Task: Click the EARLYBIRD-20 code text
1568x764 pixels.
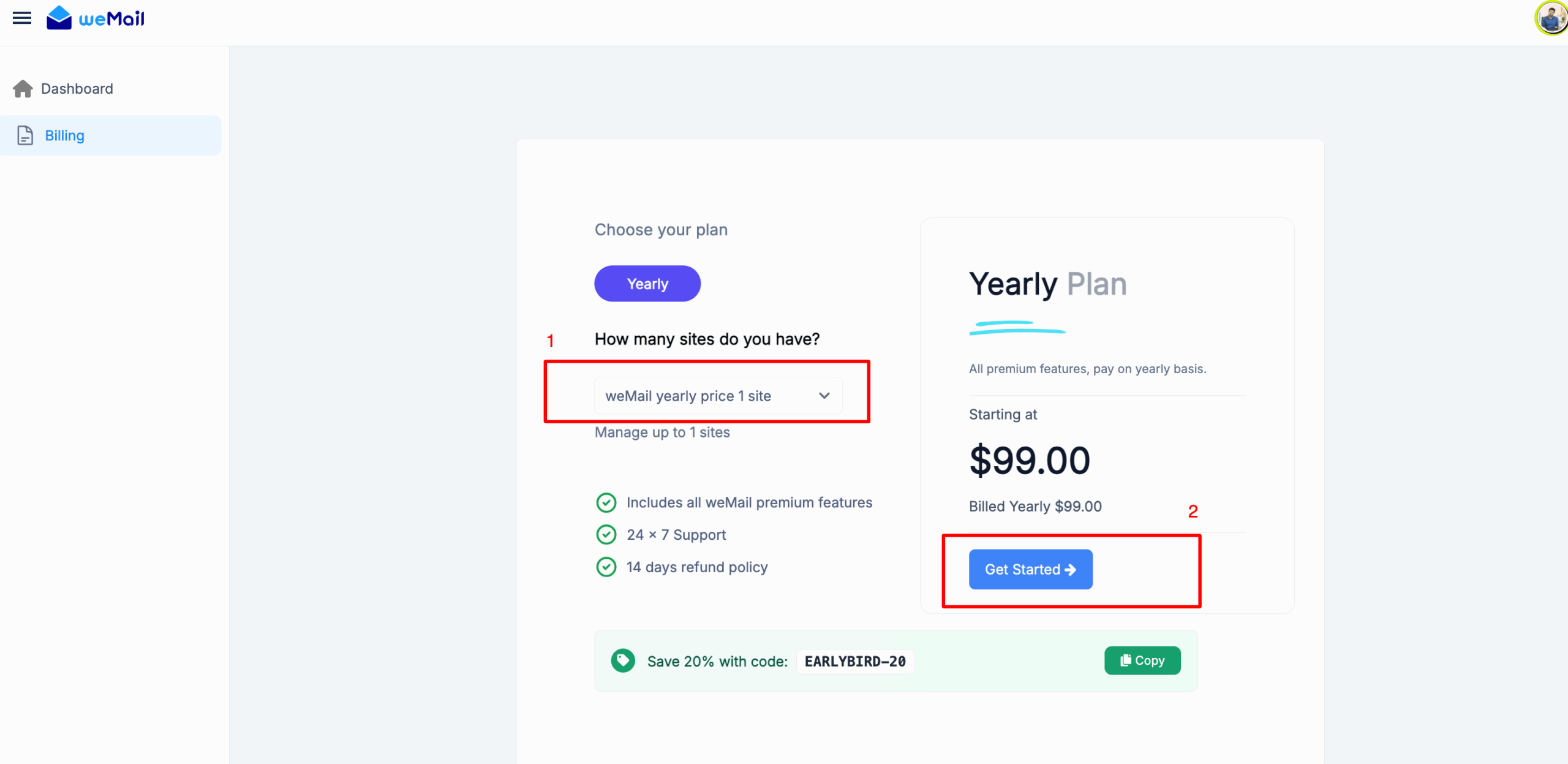Action: [855, 662]
